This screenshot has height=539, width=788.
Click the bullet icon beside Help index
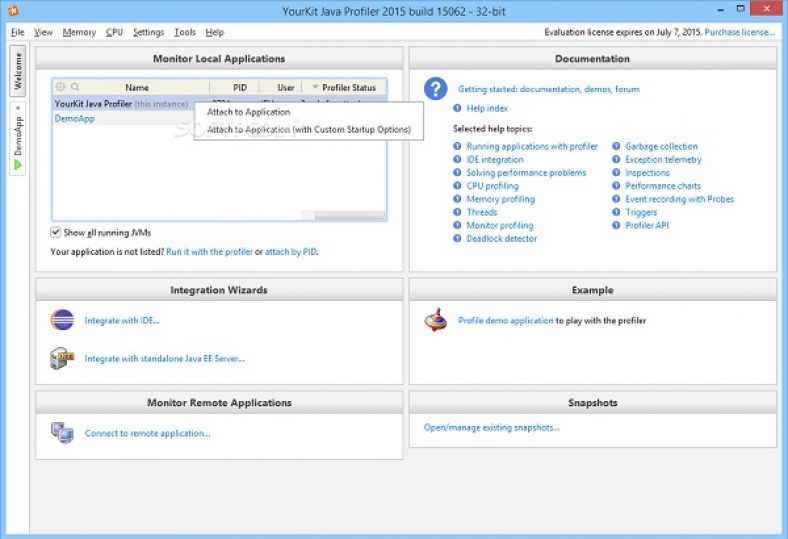tap(457, 108)
